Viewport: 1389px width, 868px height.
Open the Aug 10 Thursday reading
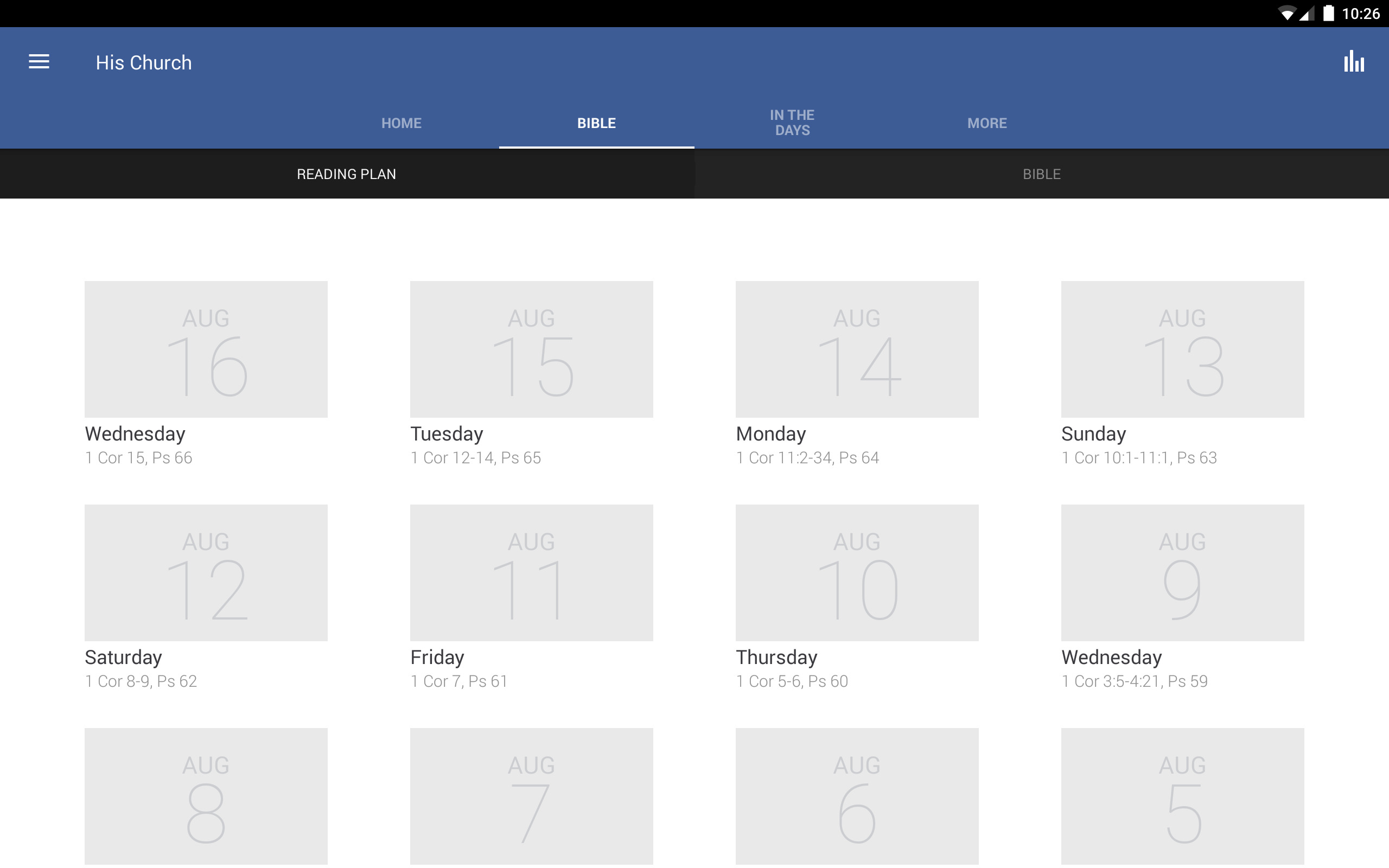pyautogui.click(x=857, y=572)
